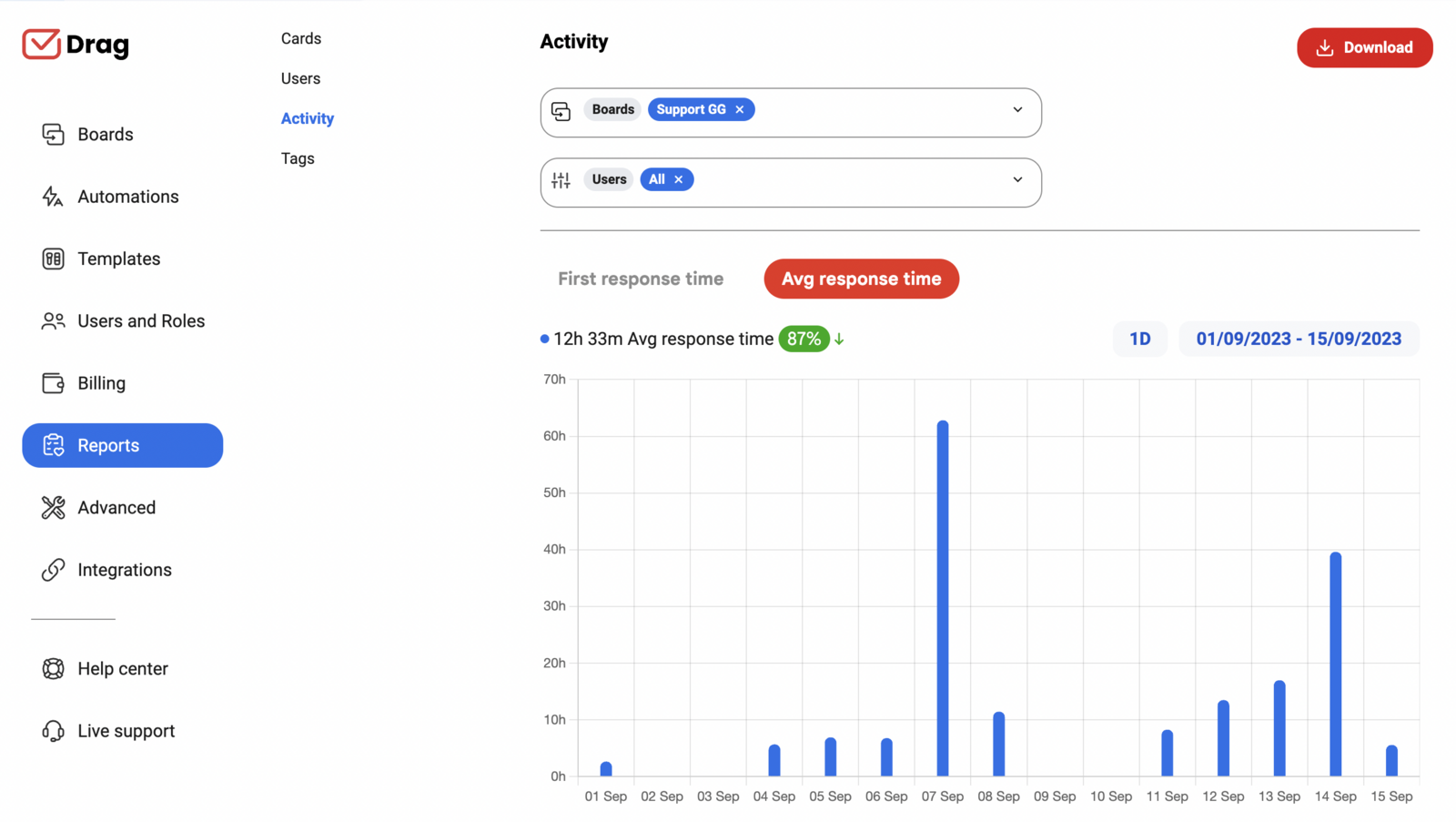Click the Users and Roles people icon

(x=53, y=321)
